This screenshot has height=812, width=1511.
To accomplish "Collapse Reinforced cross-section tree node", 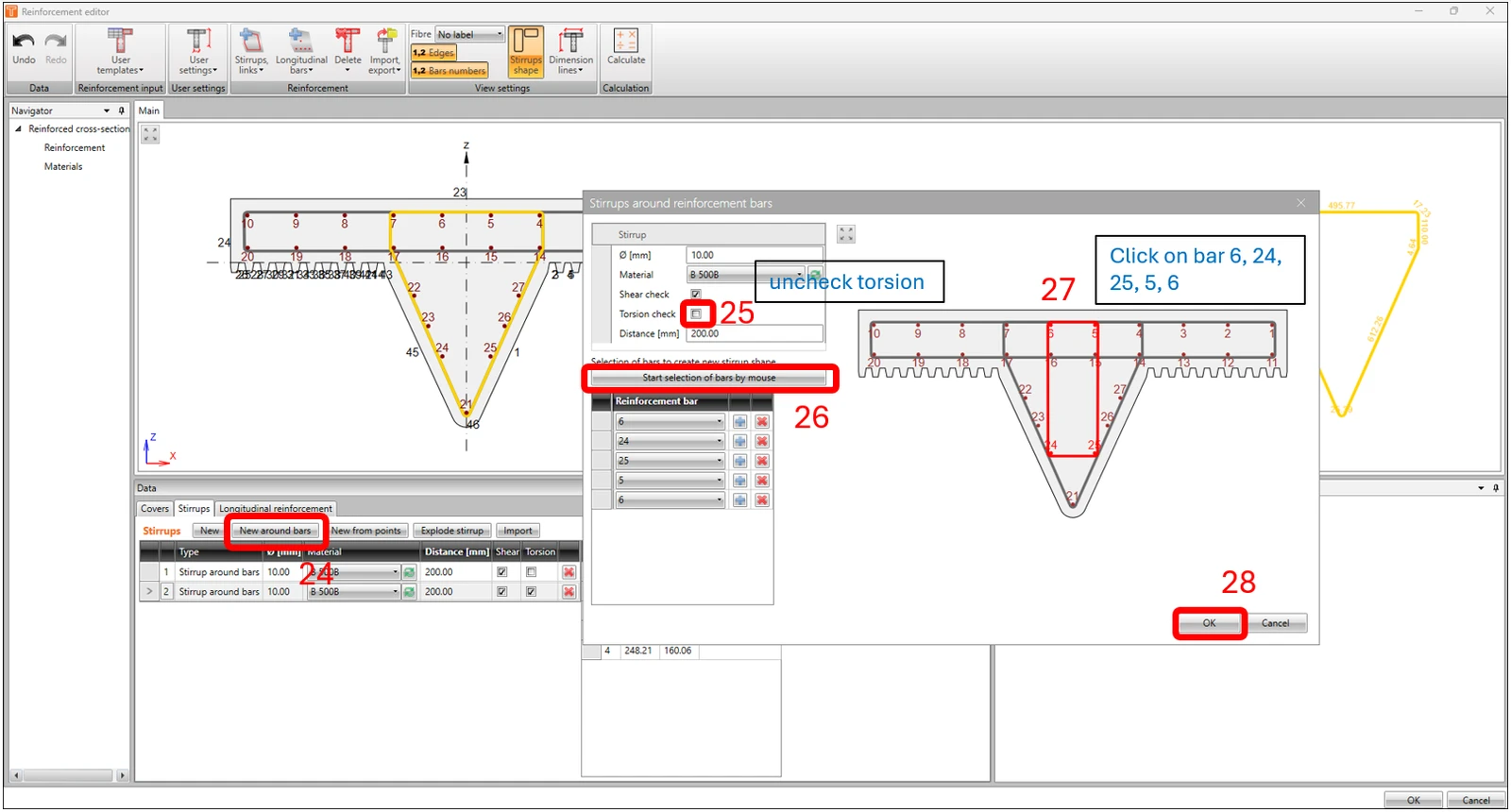I will pos(18,129).
